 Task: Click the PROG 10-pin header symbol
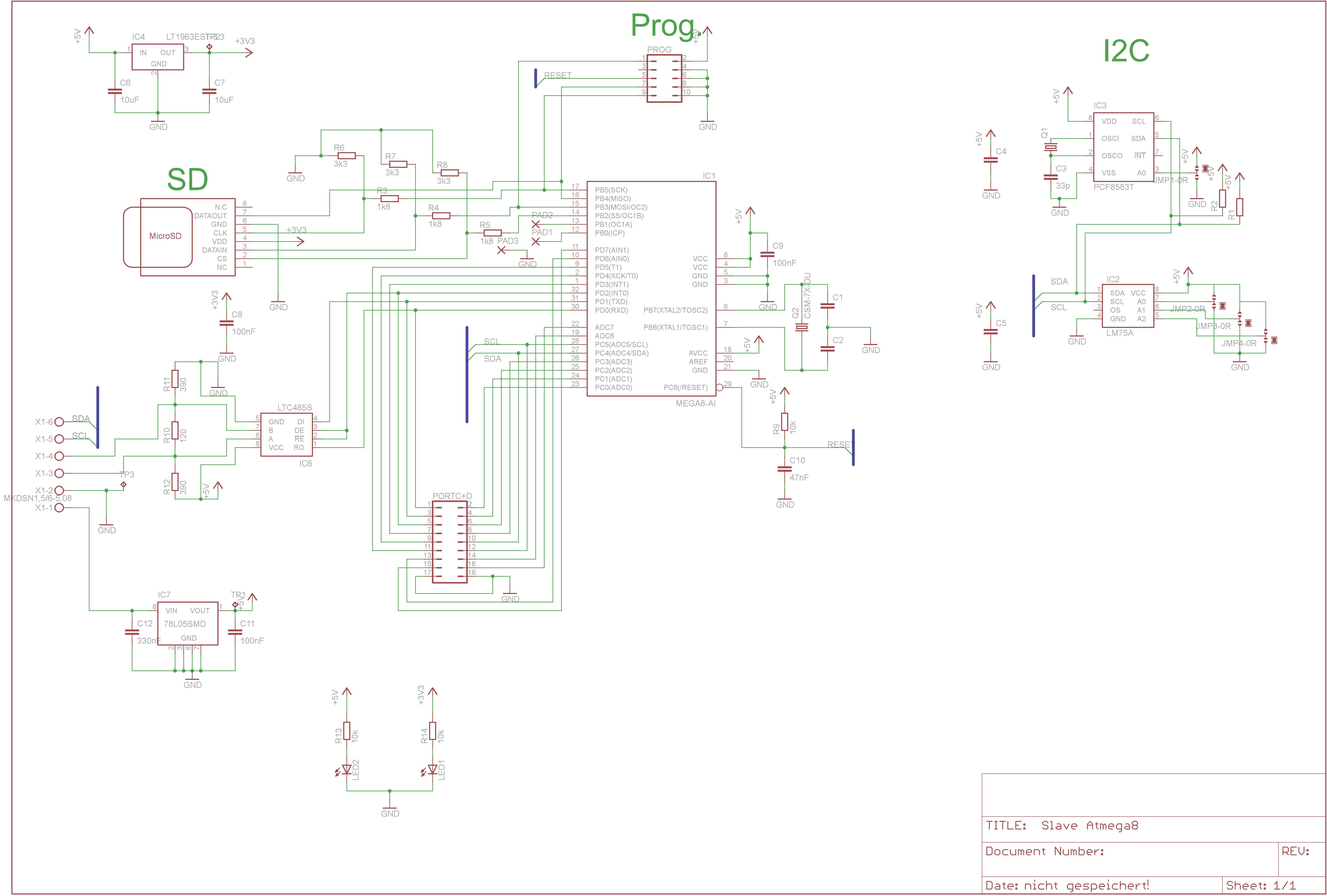pyautogui.click(x=664, y=79)
